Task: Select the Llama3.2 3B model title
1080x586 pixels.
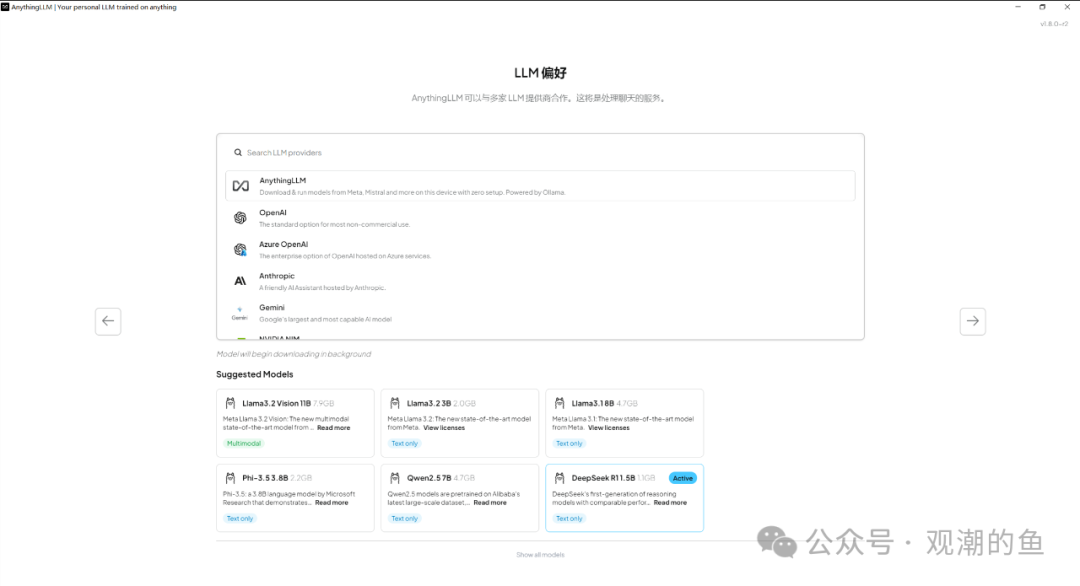Action: tap(428, 404)
